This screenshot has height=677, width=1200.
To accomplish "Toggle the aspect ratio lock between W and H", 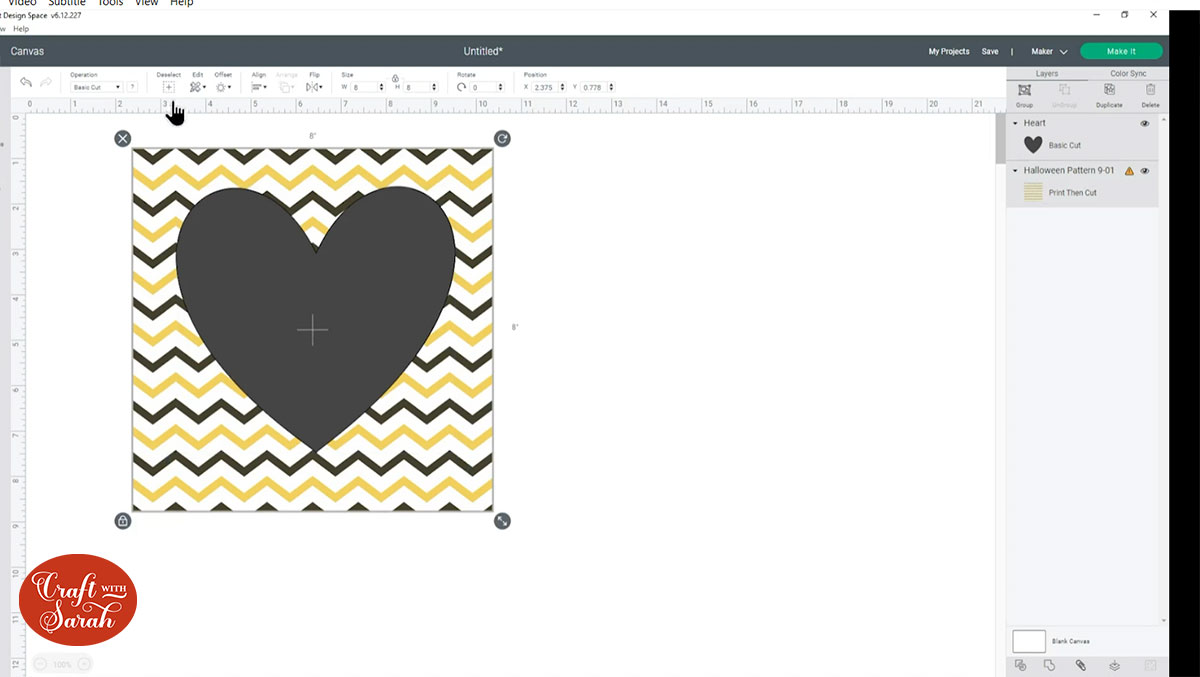I will click(395, 78).
